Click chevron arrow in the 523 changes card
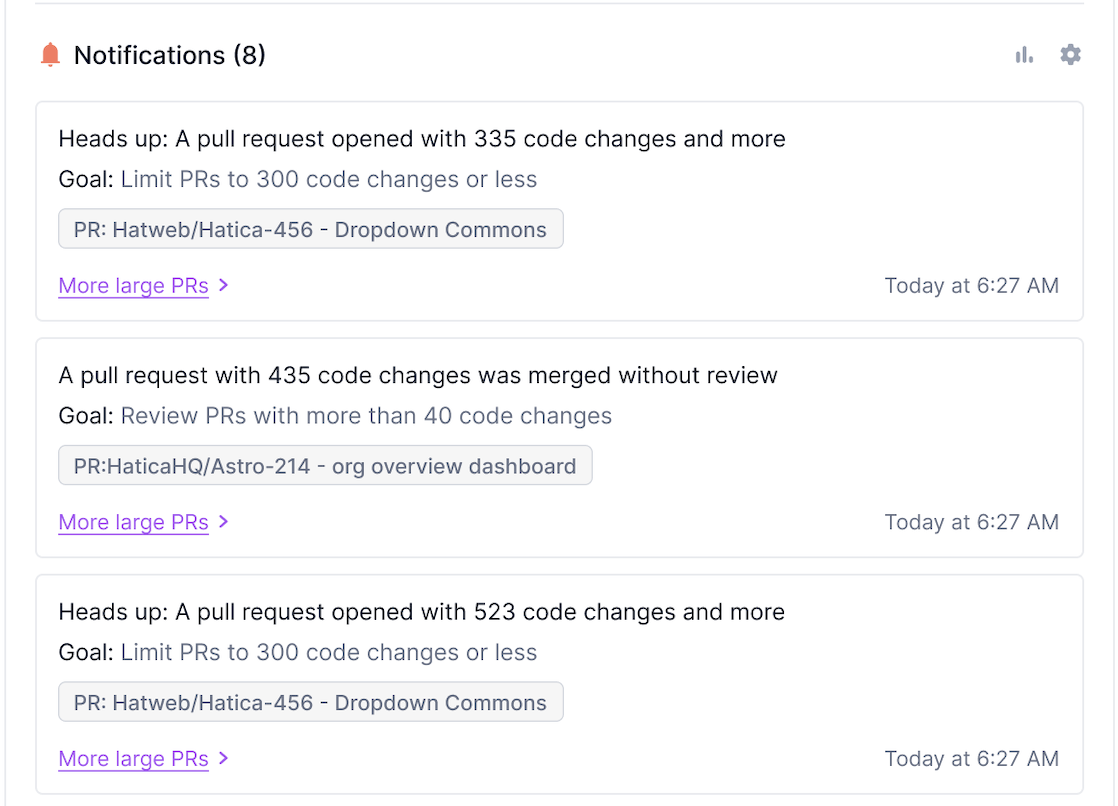Viewport: 1118px width, 806px height. click(224, 758)
